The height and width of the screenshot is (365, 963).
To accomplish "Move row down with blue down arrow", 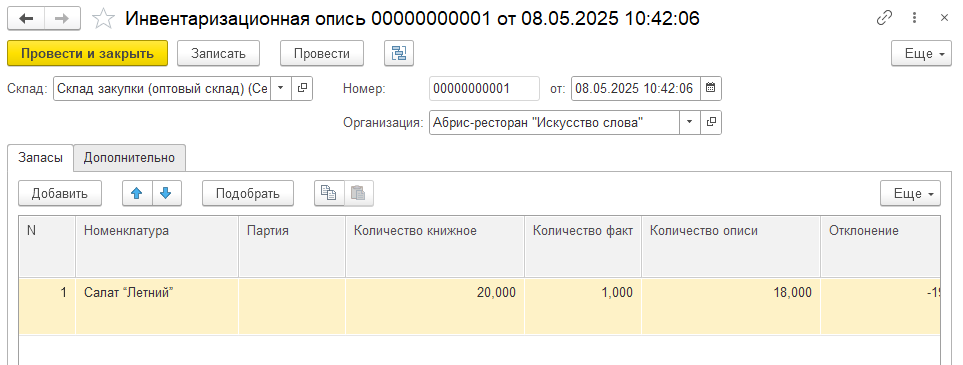I will coord(166,194).
